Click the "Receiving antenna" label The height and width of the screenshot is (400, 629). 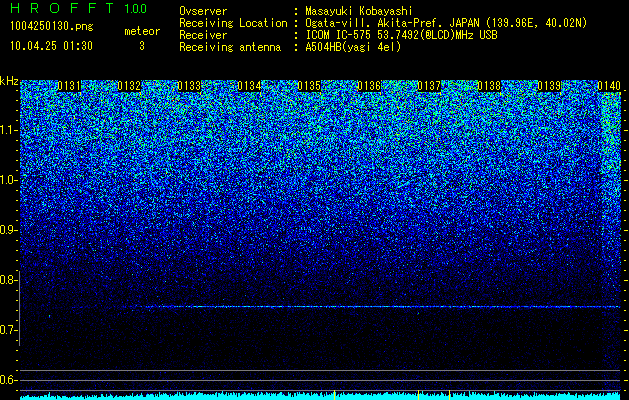[x=230, y=47]
